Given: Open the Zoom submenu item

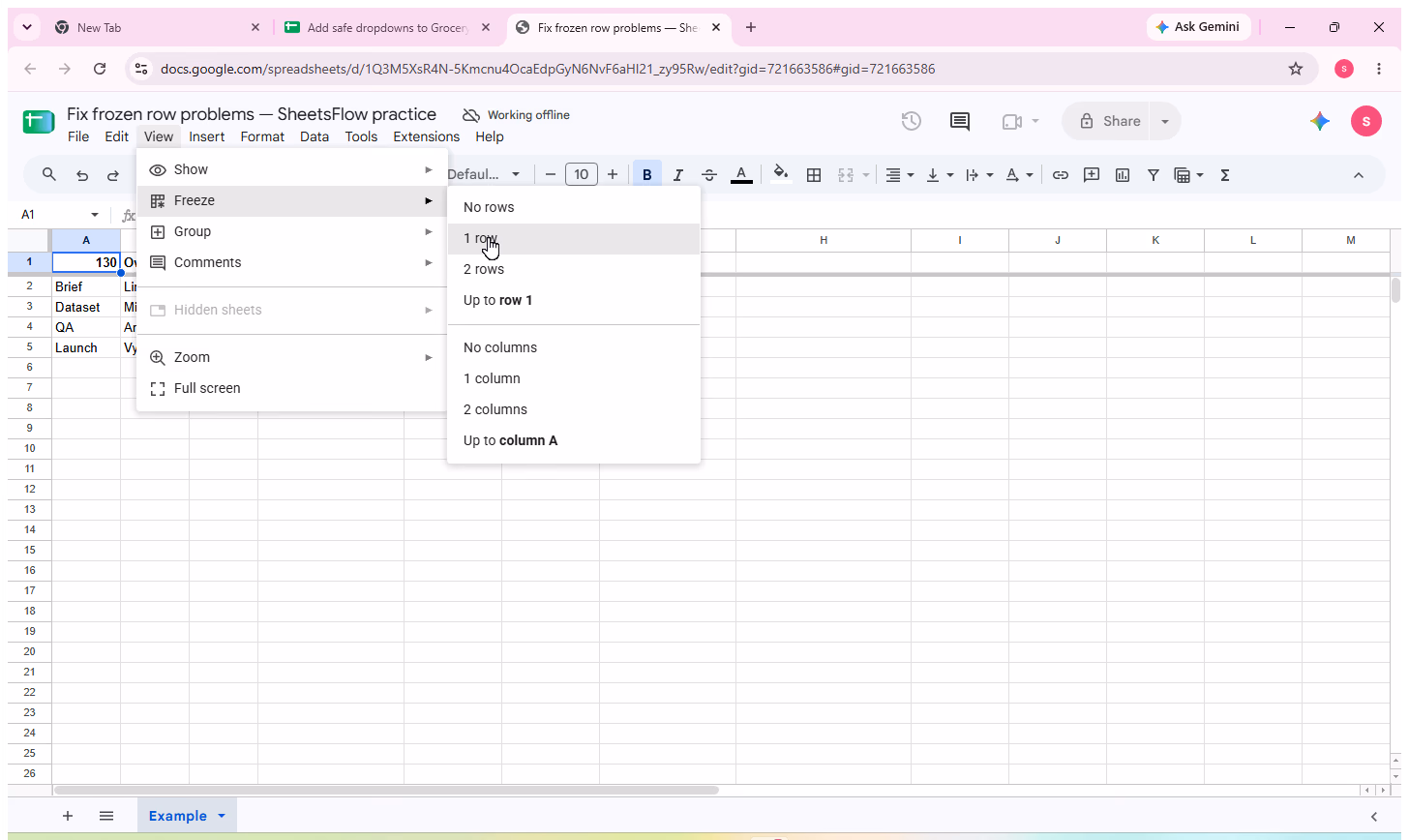Looking at the screenshot, I should click(x=292, y=357).
